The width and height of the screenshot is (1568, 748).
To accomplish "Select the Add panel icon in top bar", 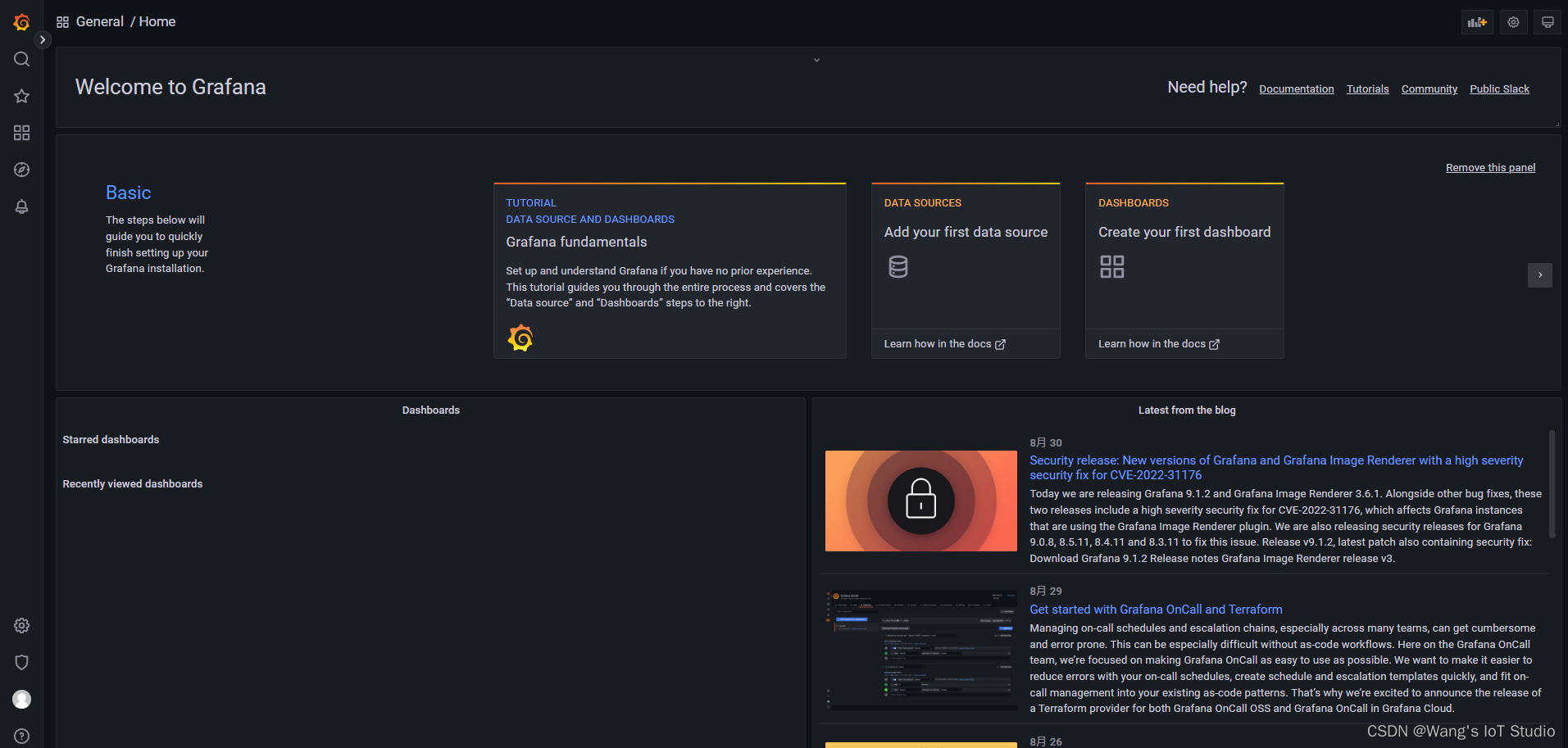I will pos(1476,21).
